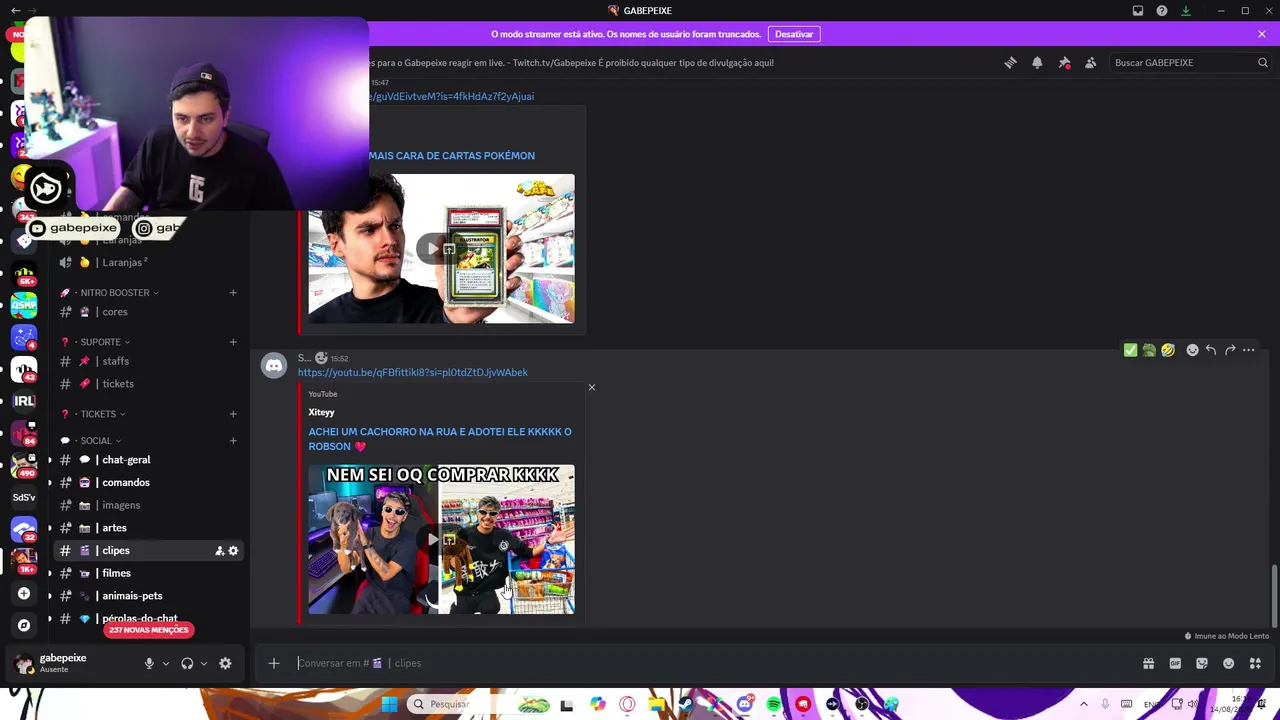Toggle the member list panel
The image size is (1280, 720).
[x=1091, y=63]
